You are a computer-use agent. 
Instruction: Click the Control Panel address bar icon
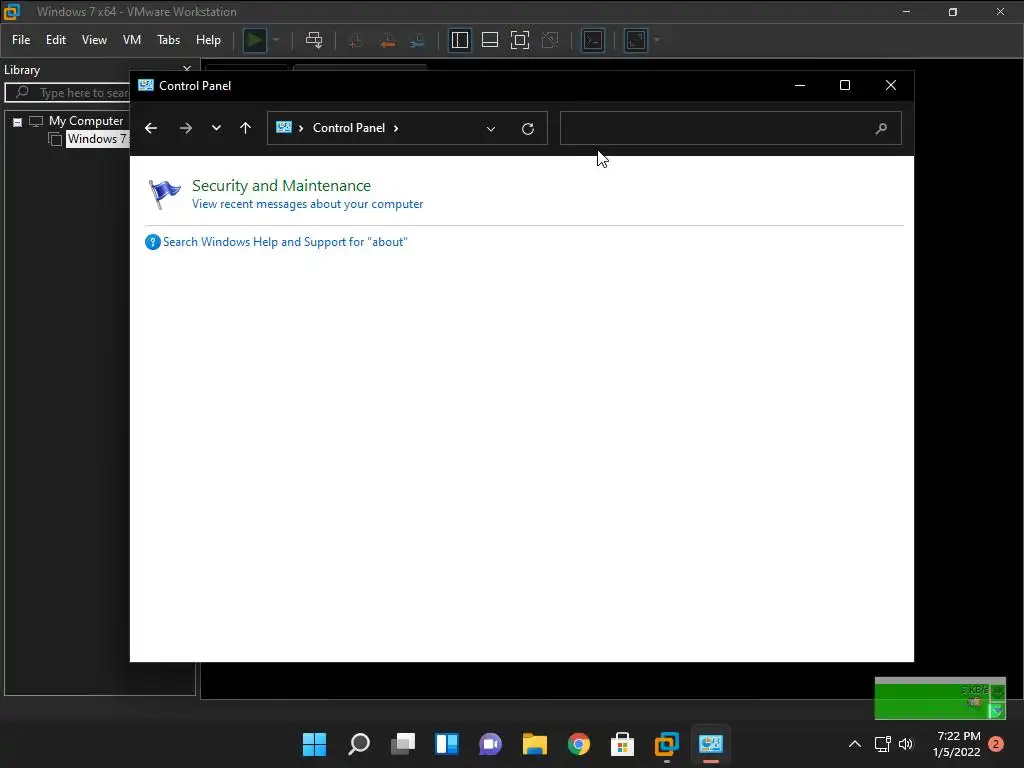click(284, 127)
